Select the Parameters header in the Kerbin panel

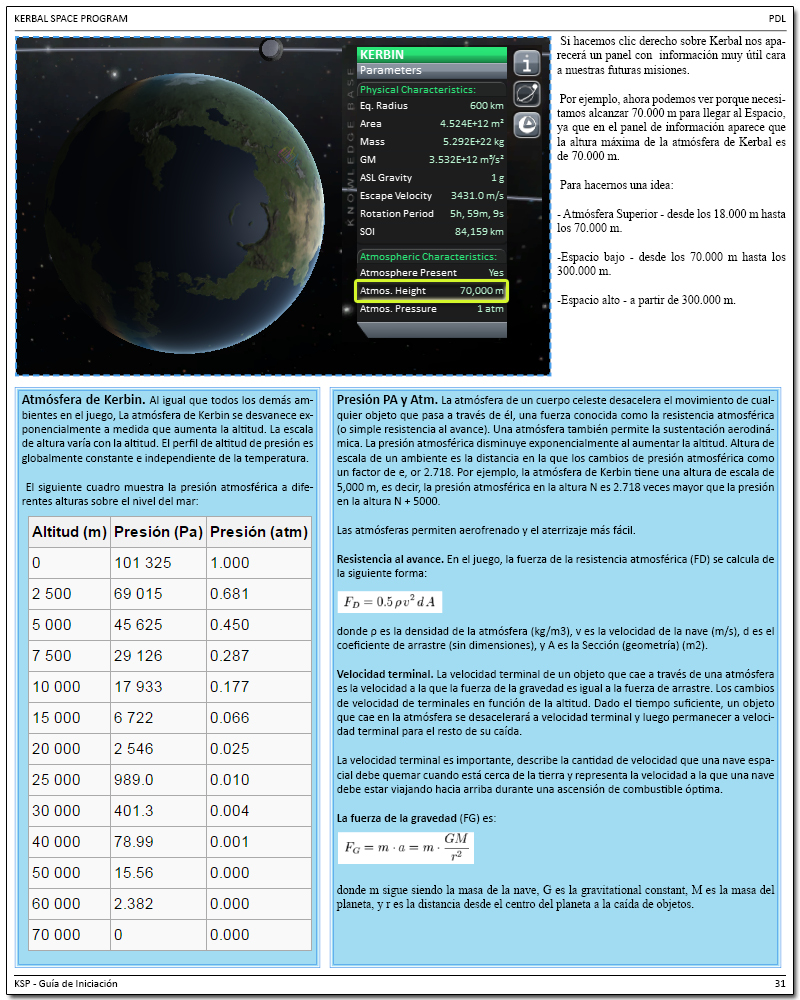point(432,70)
